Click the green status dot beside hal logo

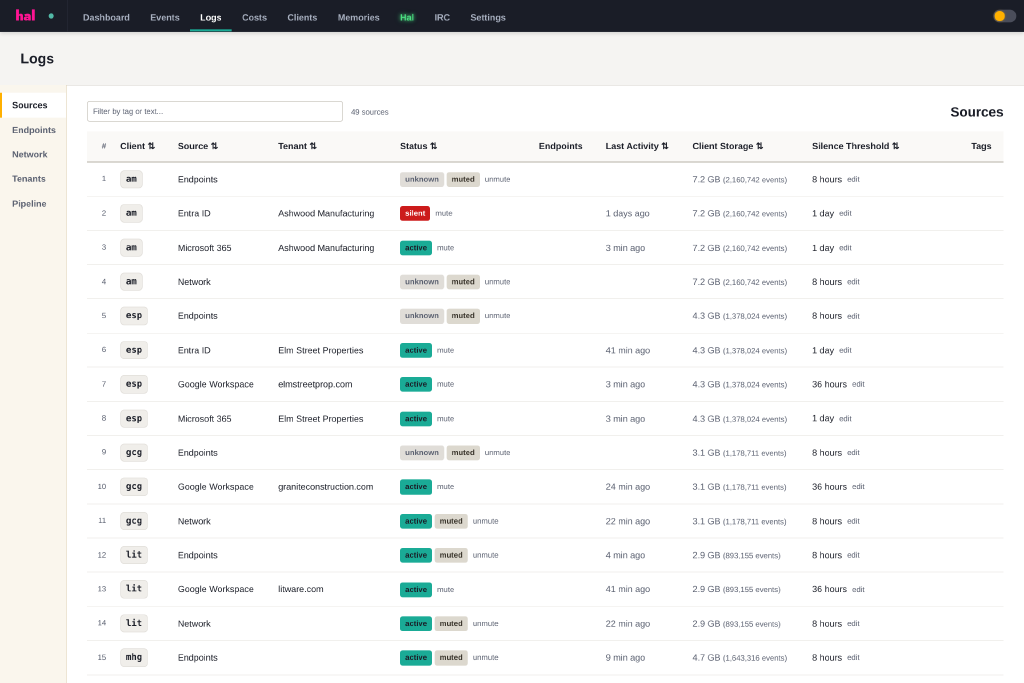click(51, 16)
